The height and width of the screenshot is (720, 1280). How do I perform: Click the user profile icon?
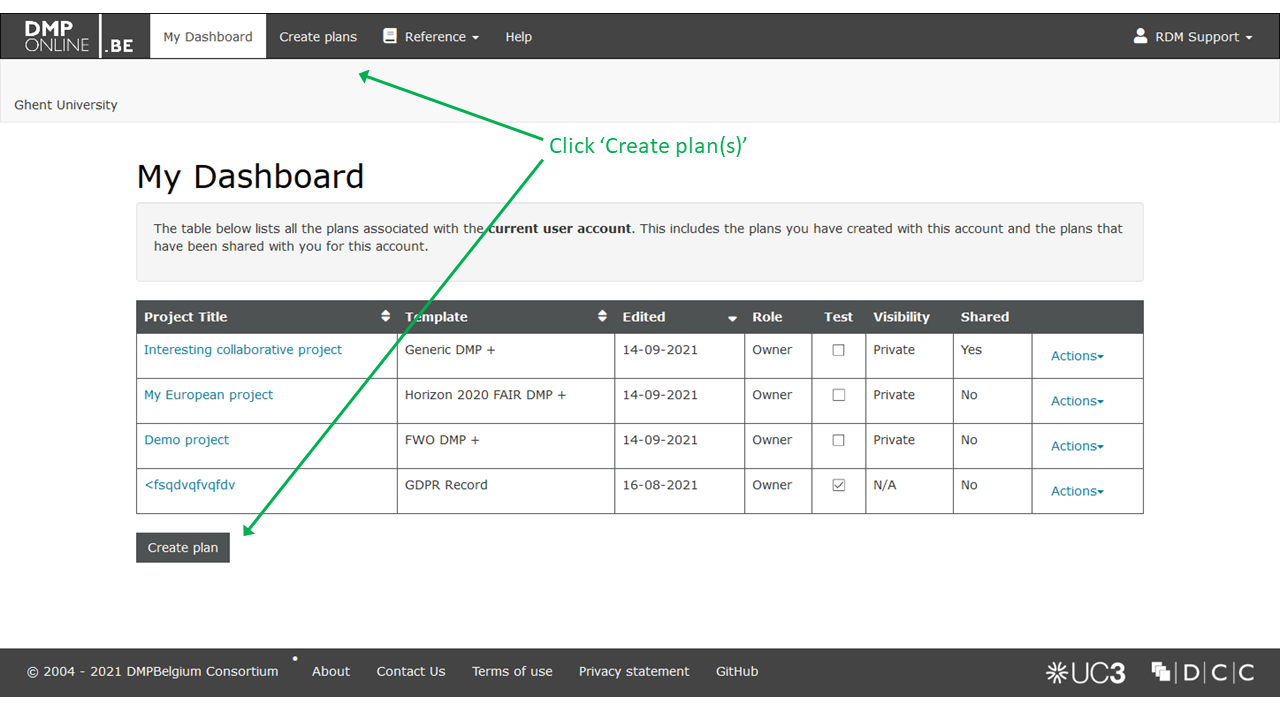pos(1140,36)
